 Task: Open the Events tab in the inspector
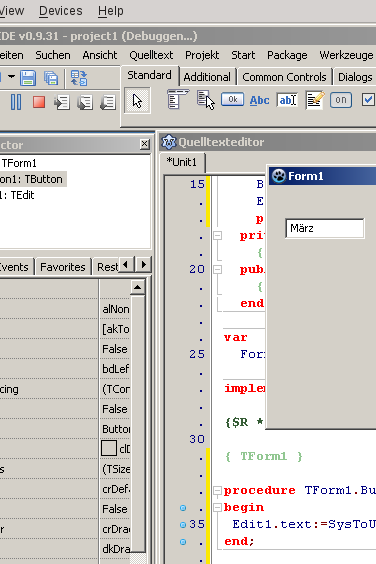point(14,267)
